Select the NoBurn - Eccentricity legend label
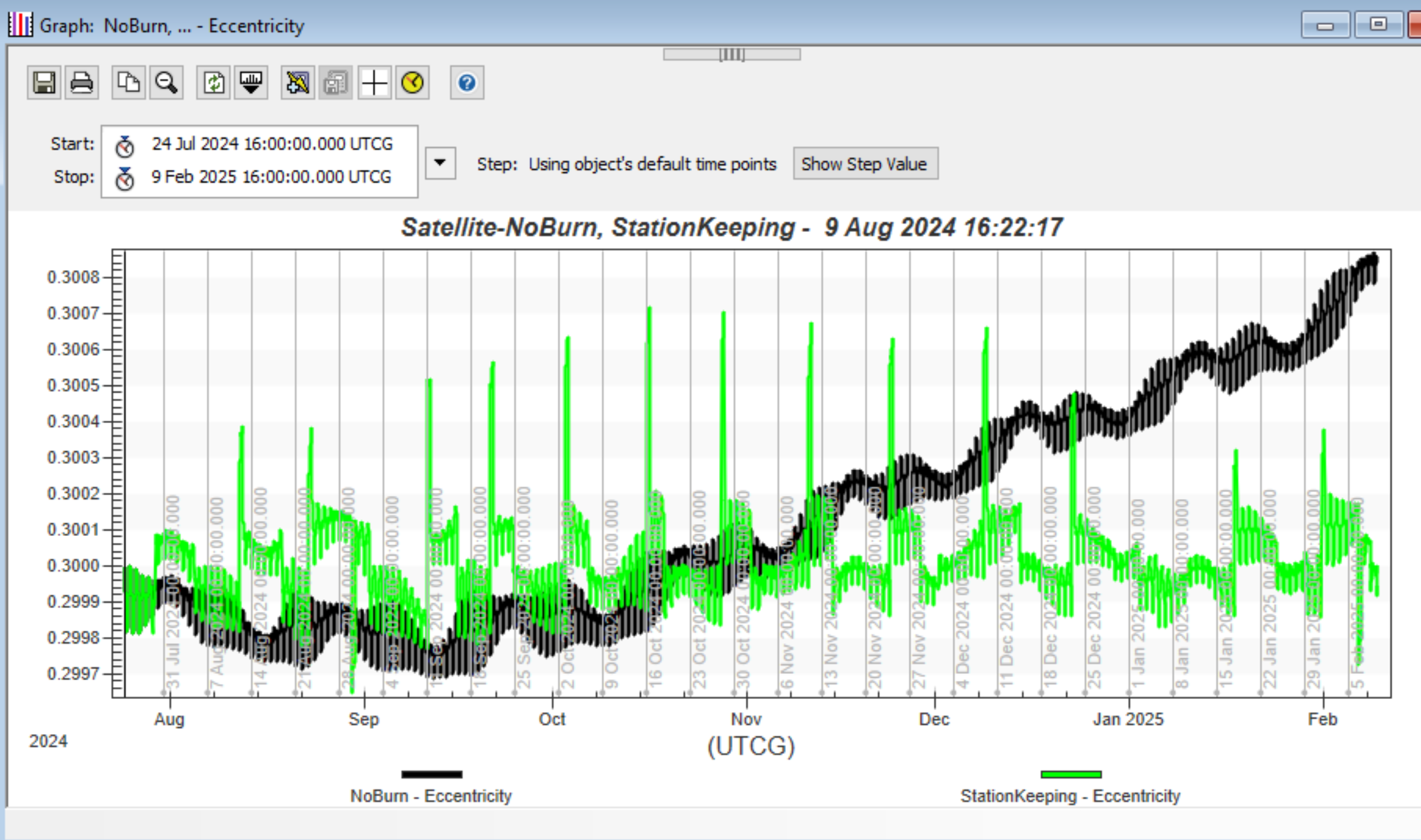The image size is (1421, 840). [431, 796]
